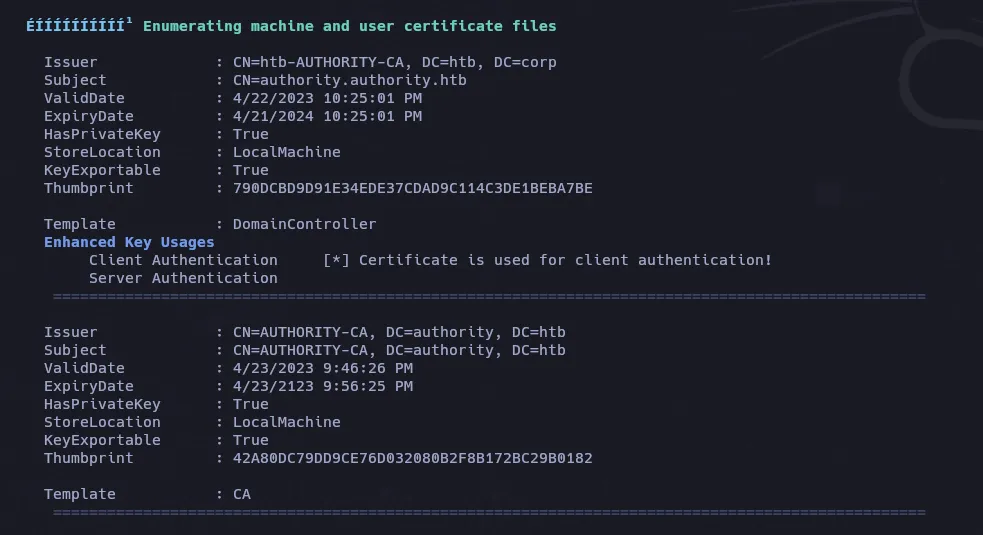The width and height of the screenshot is (983, 535).
Task: Click the 'Enhanced Key Usages' heading
Action: tap(129, 242)
